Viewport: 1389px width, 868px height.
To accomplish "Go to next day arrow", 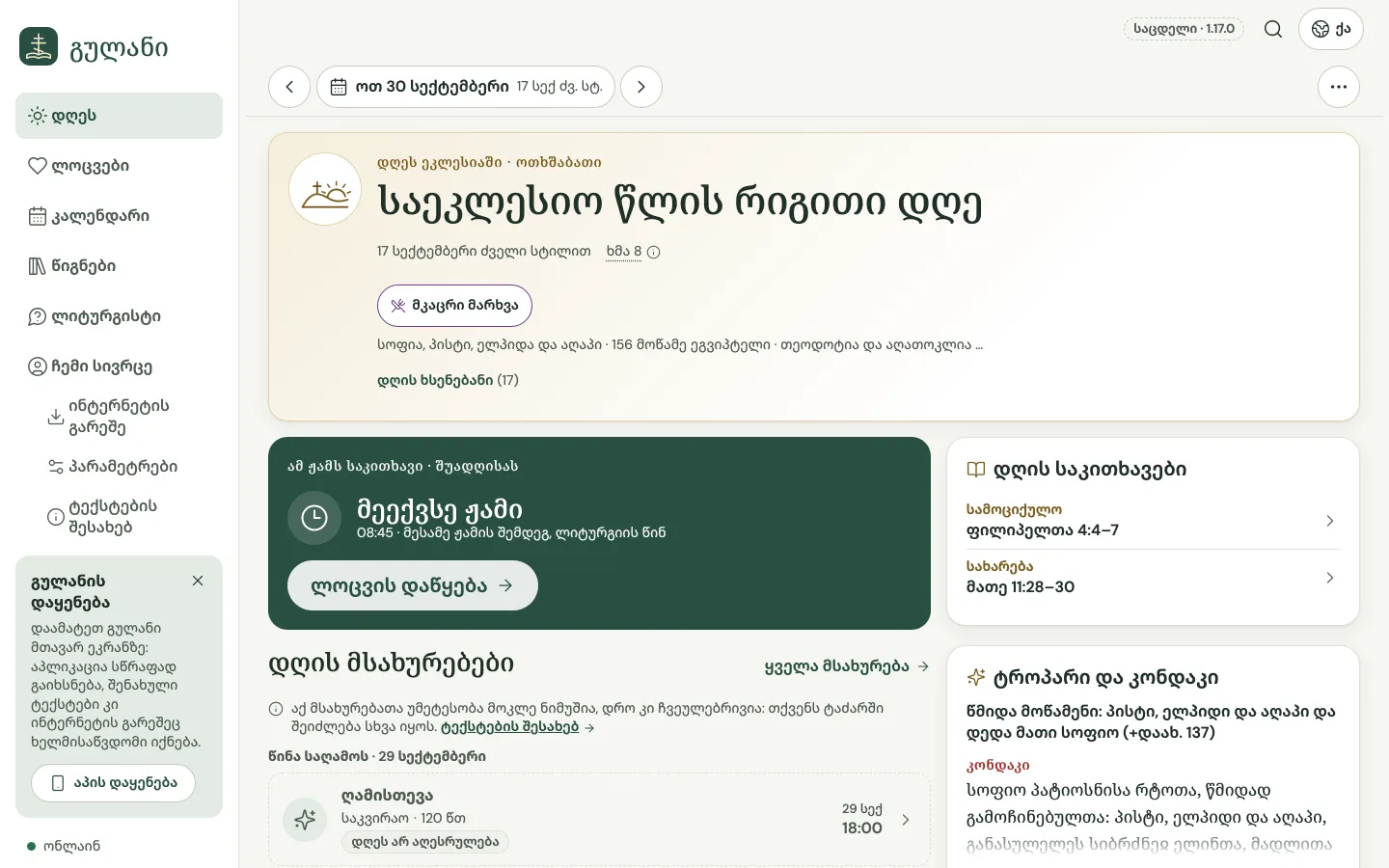I will point(641,87).
